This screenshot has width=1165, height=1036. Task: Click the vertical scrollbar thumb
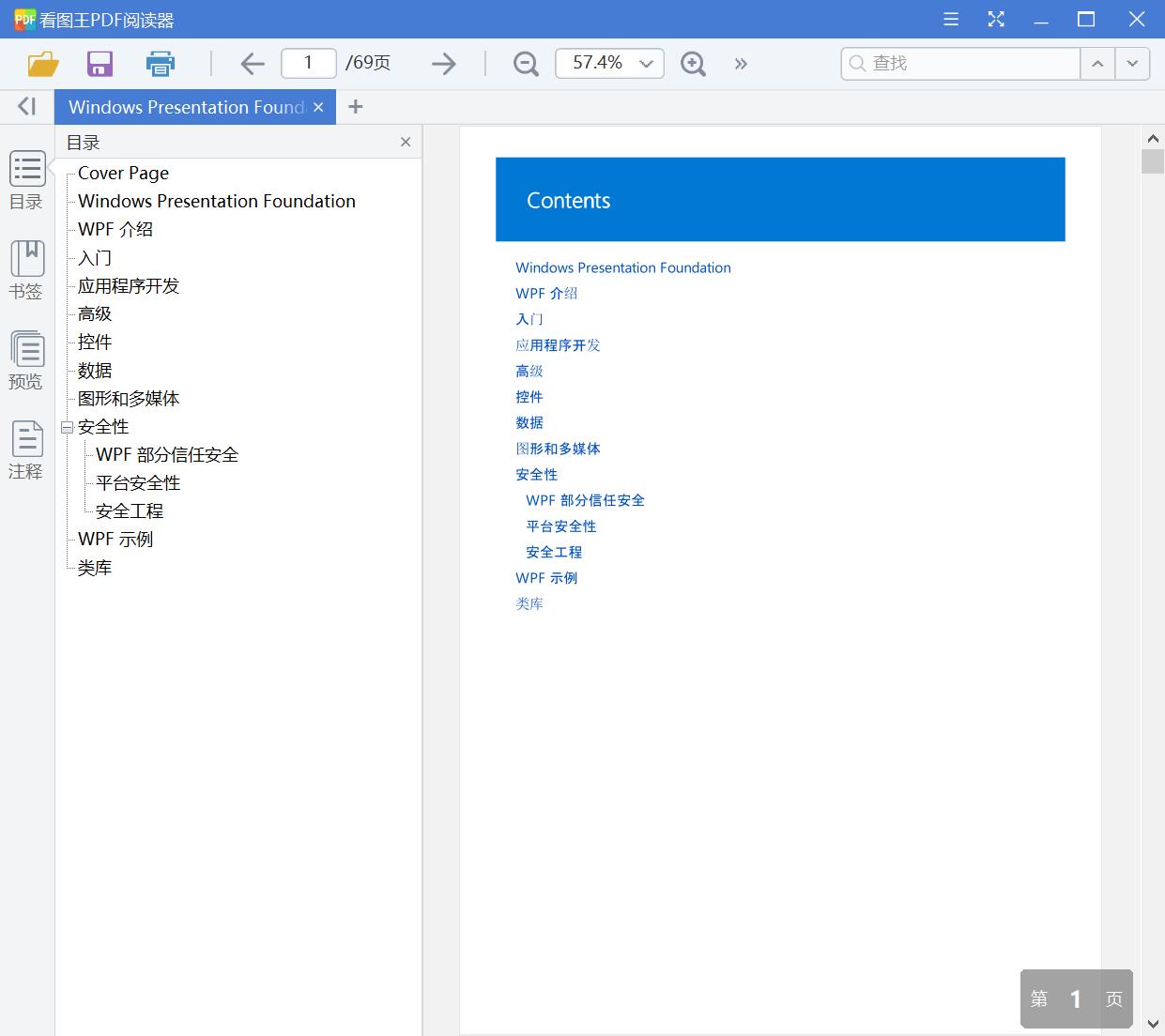(1153, 160)
